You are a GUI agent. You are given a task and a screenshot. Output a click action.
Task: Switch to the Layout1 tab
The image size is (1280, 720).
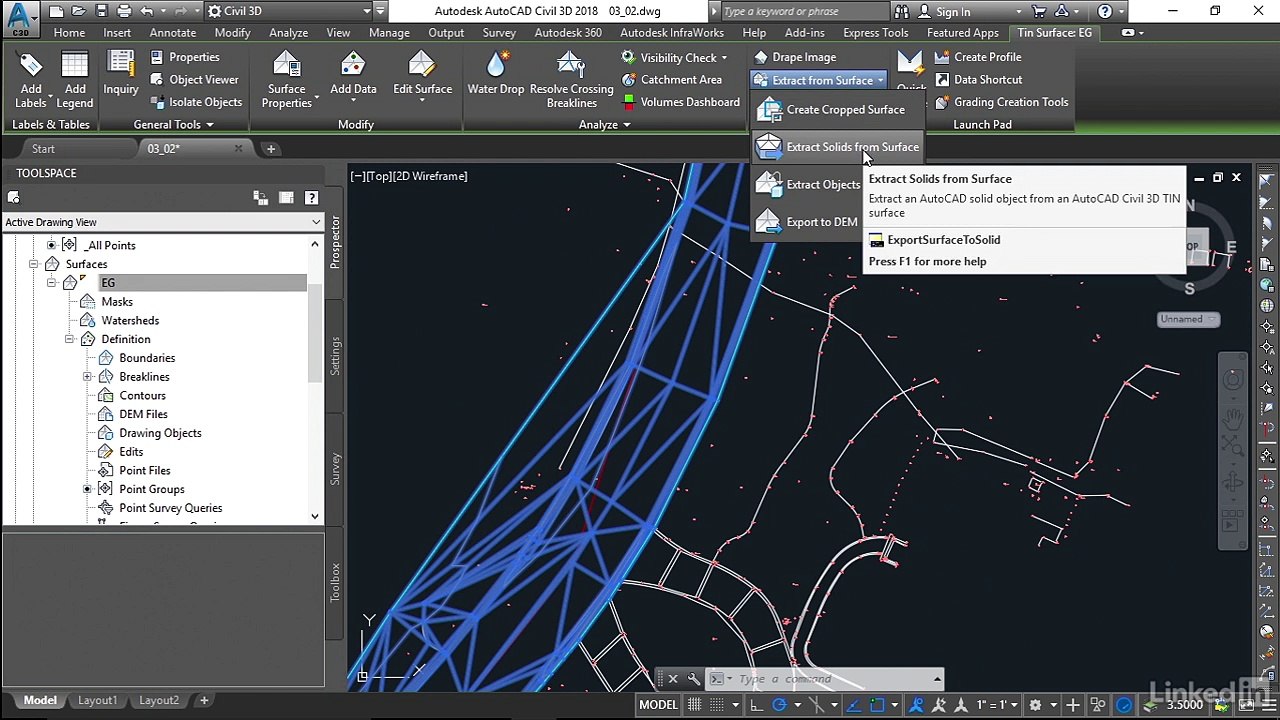(x=97, y=700)
